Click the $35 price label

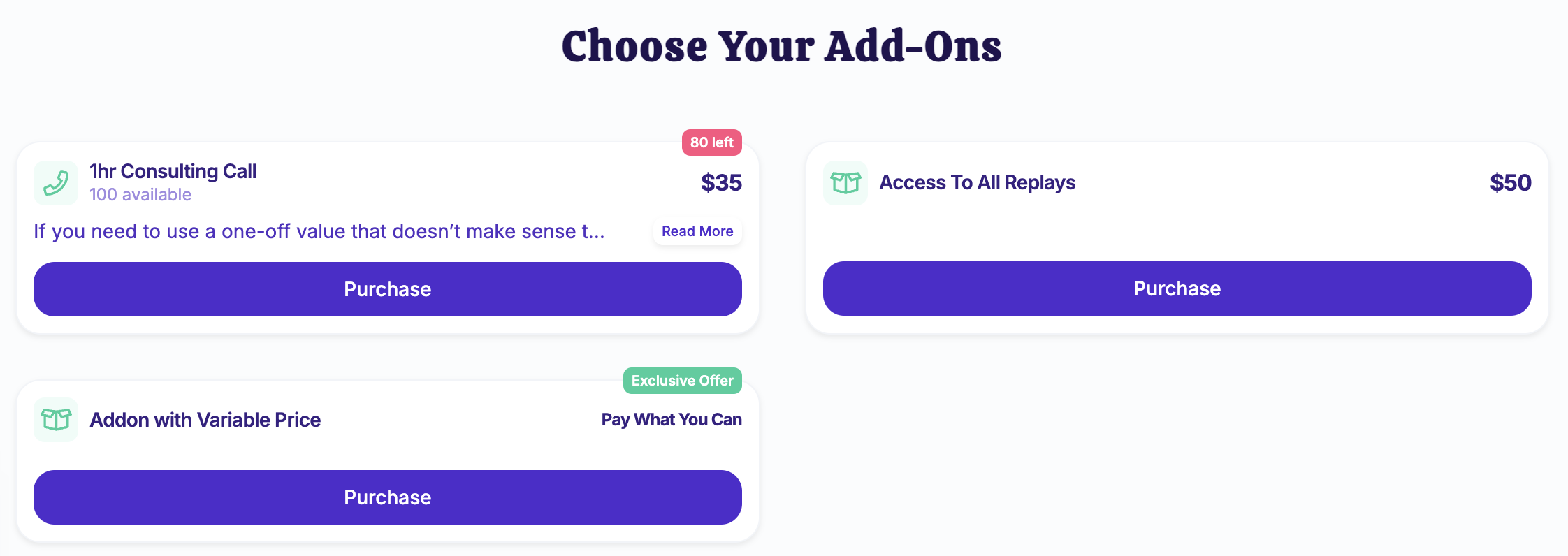[x=721, y=183]
